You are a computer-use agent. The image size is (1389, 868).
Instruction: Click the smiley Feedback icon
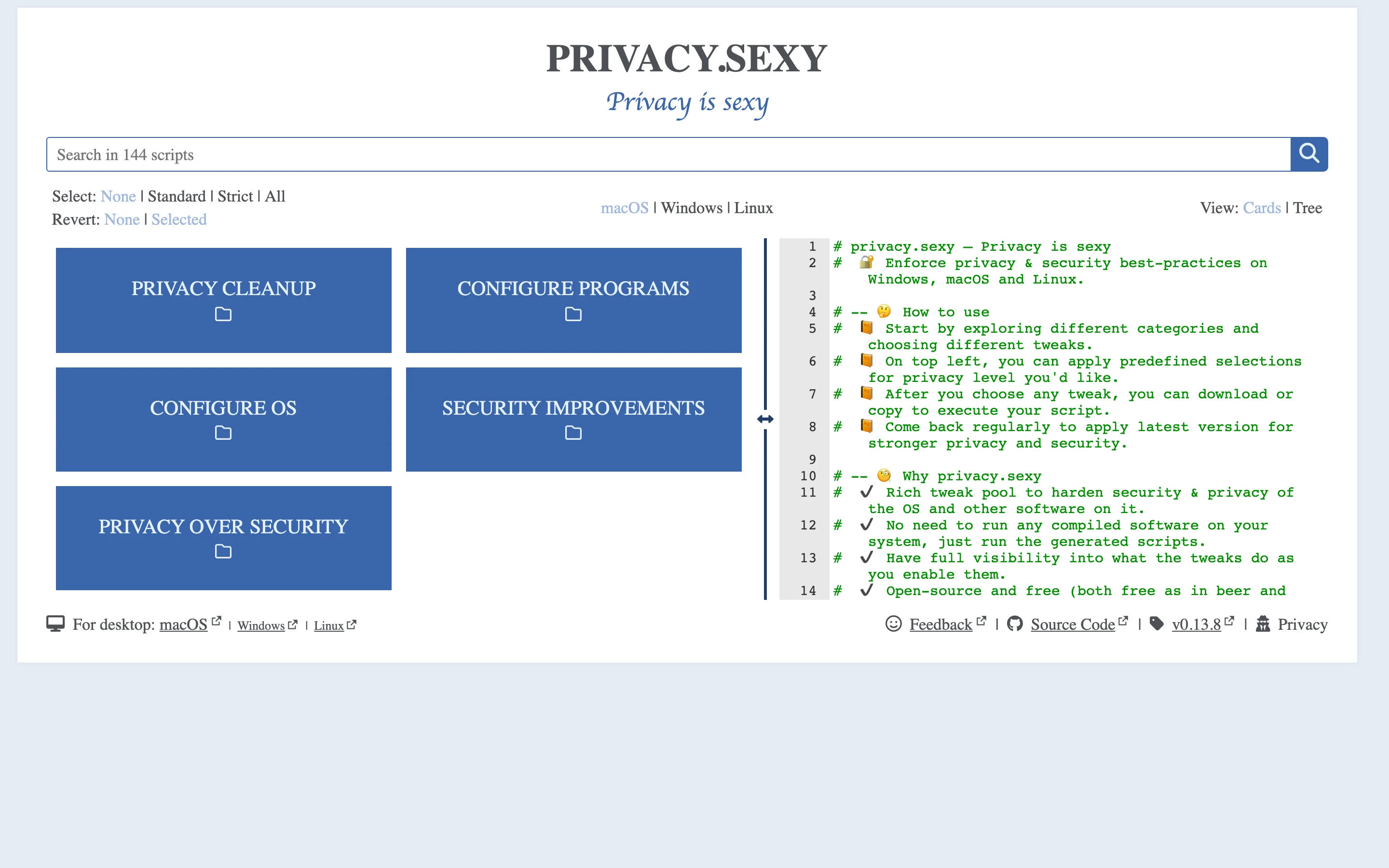pos(894,624)
